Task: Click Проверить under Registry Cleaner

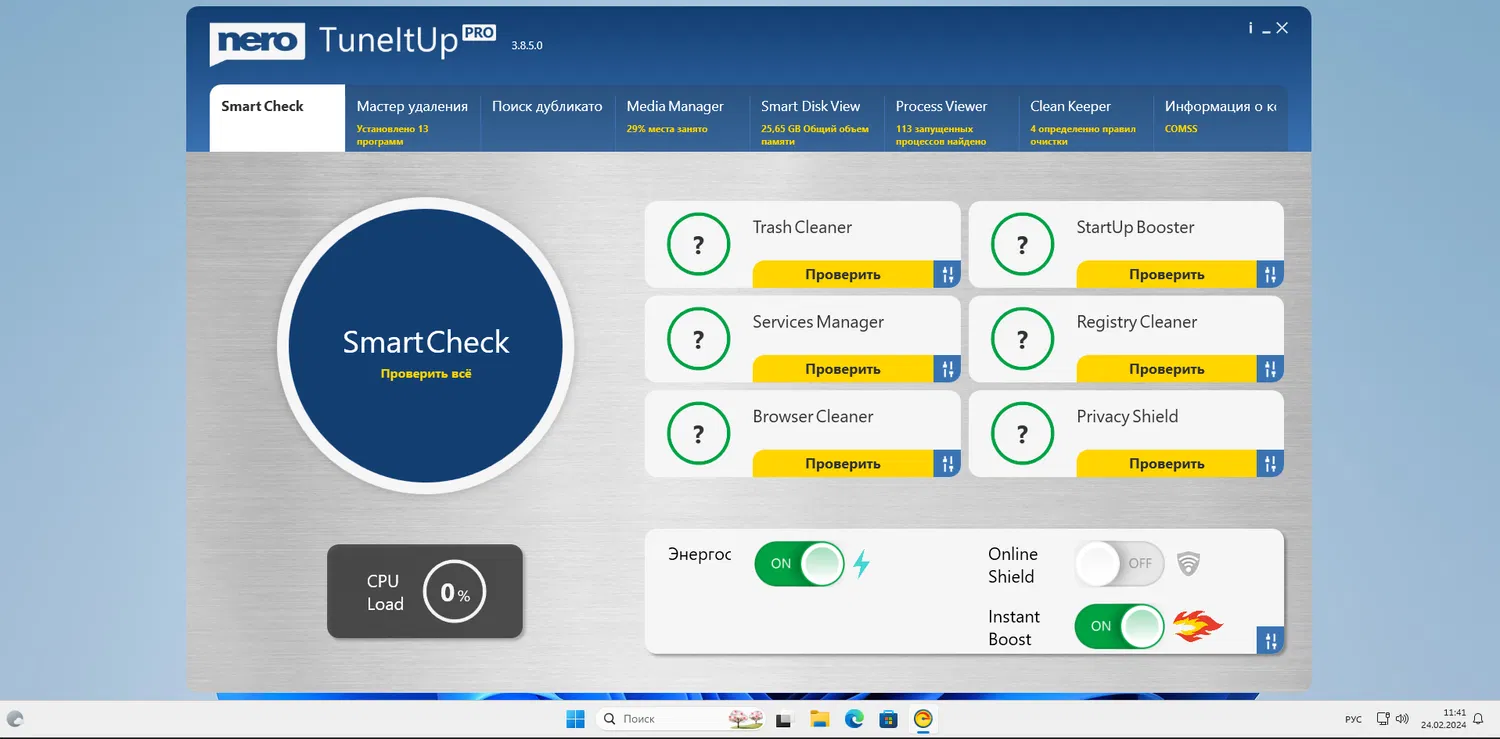Action: 1166,369
